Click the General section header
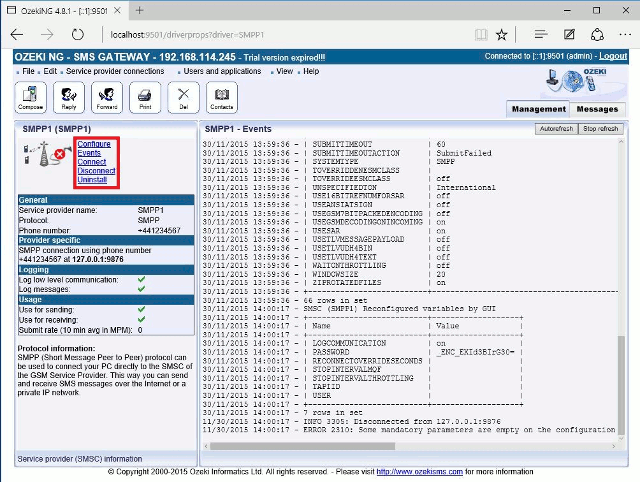This screenshot has height=482, width=640. 106,200
